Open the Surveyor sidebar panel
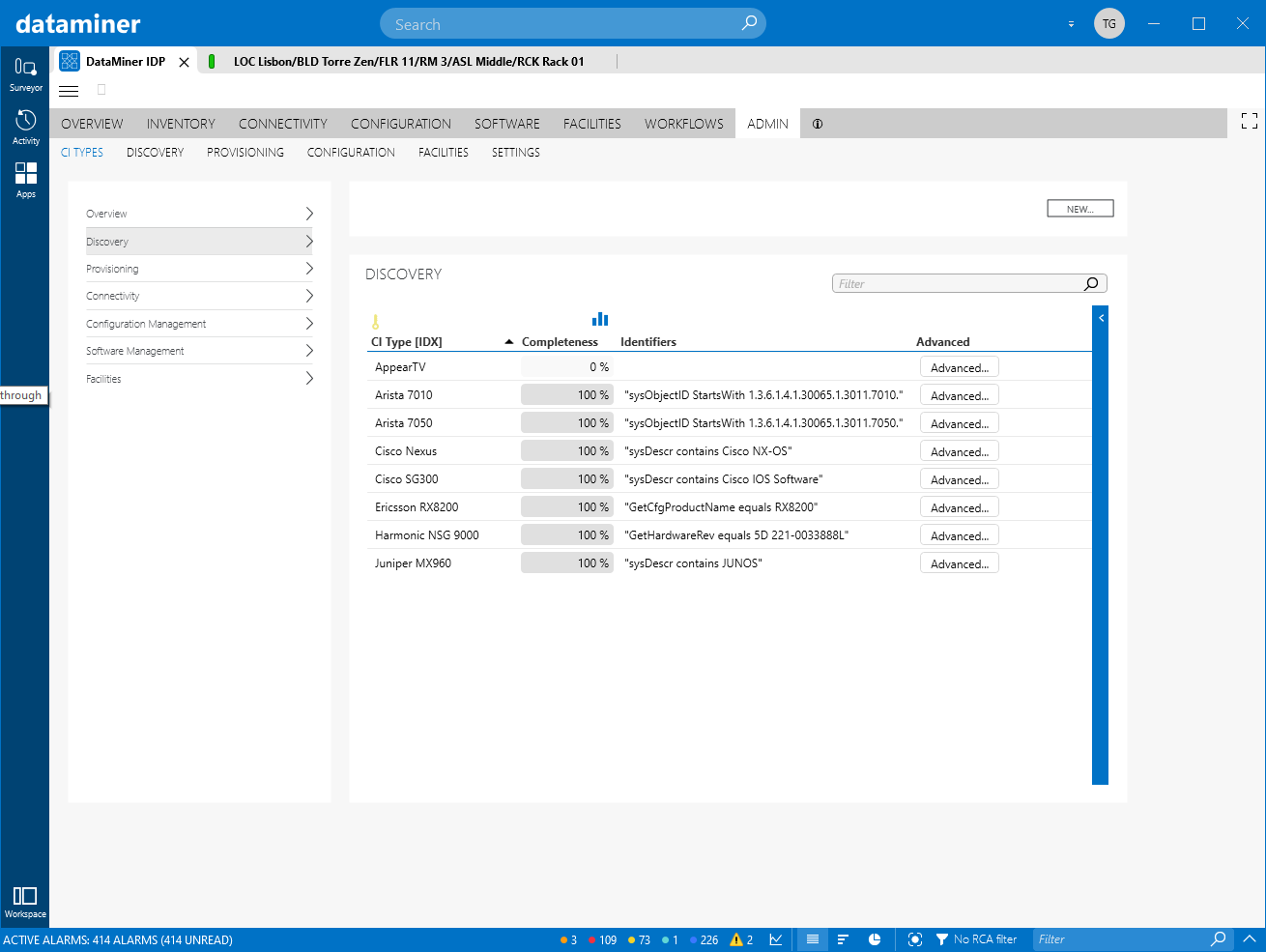Image resolution: width=1266 pixels, height=952 pixels. [x=25, y=73]
